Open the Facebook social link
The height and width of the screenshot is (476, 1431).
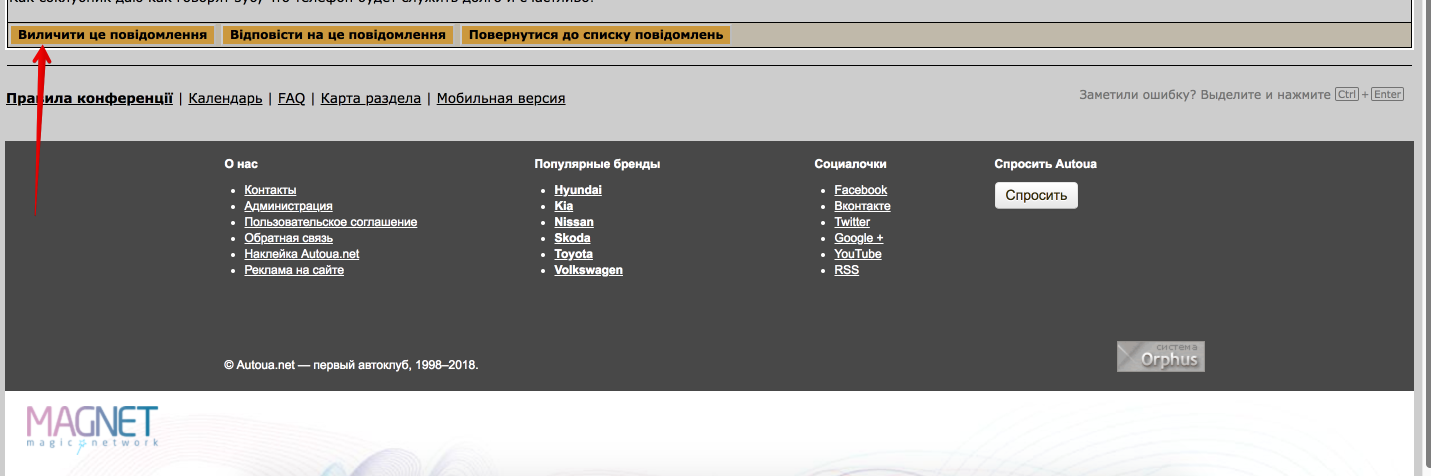[860, 190]
